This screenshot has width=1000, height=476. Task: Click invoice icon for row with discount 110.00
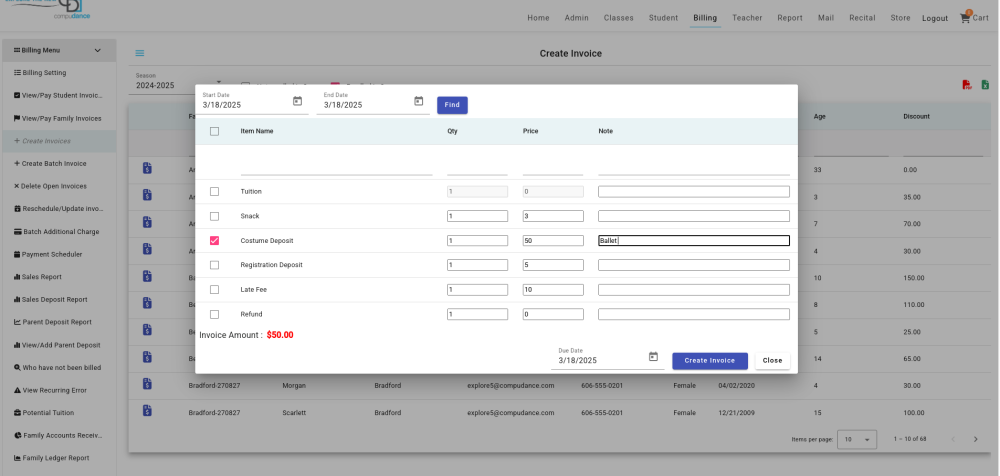[x=147, y=303]
